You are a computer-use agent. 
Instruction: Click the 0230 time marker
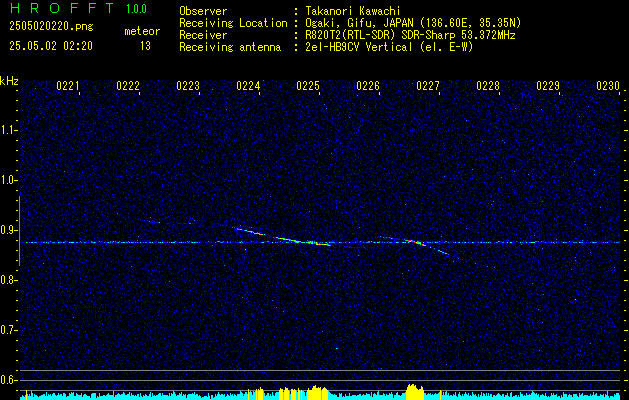(608, 86)
